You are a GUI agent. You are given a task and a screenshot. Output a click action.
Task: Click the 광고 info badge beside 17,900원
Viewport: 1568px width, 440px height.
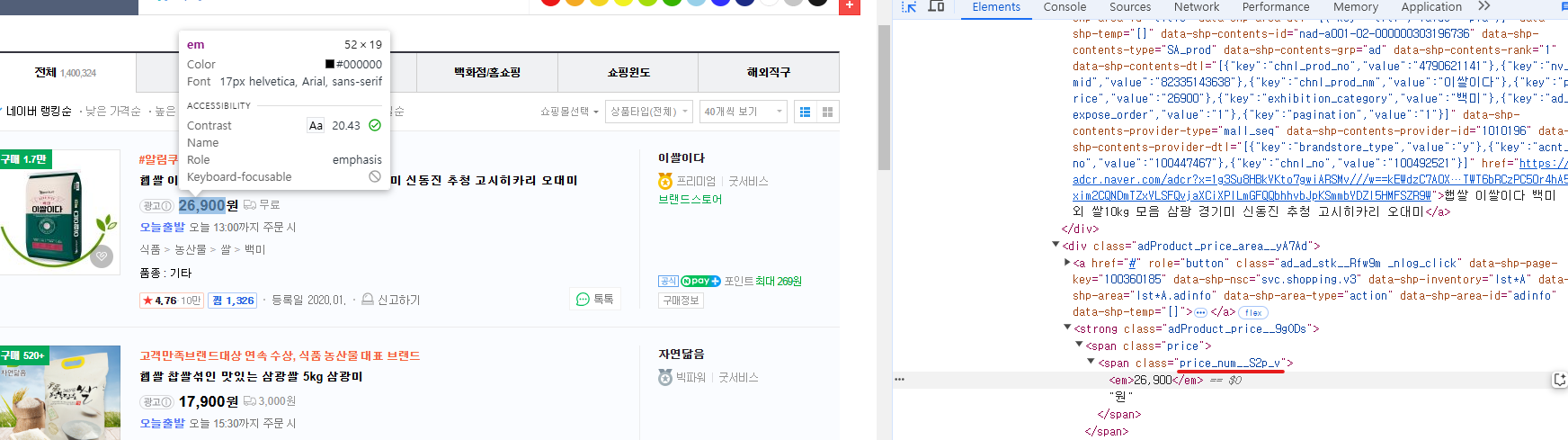pyautogui.click(x=156, y=402)
